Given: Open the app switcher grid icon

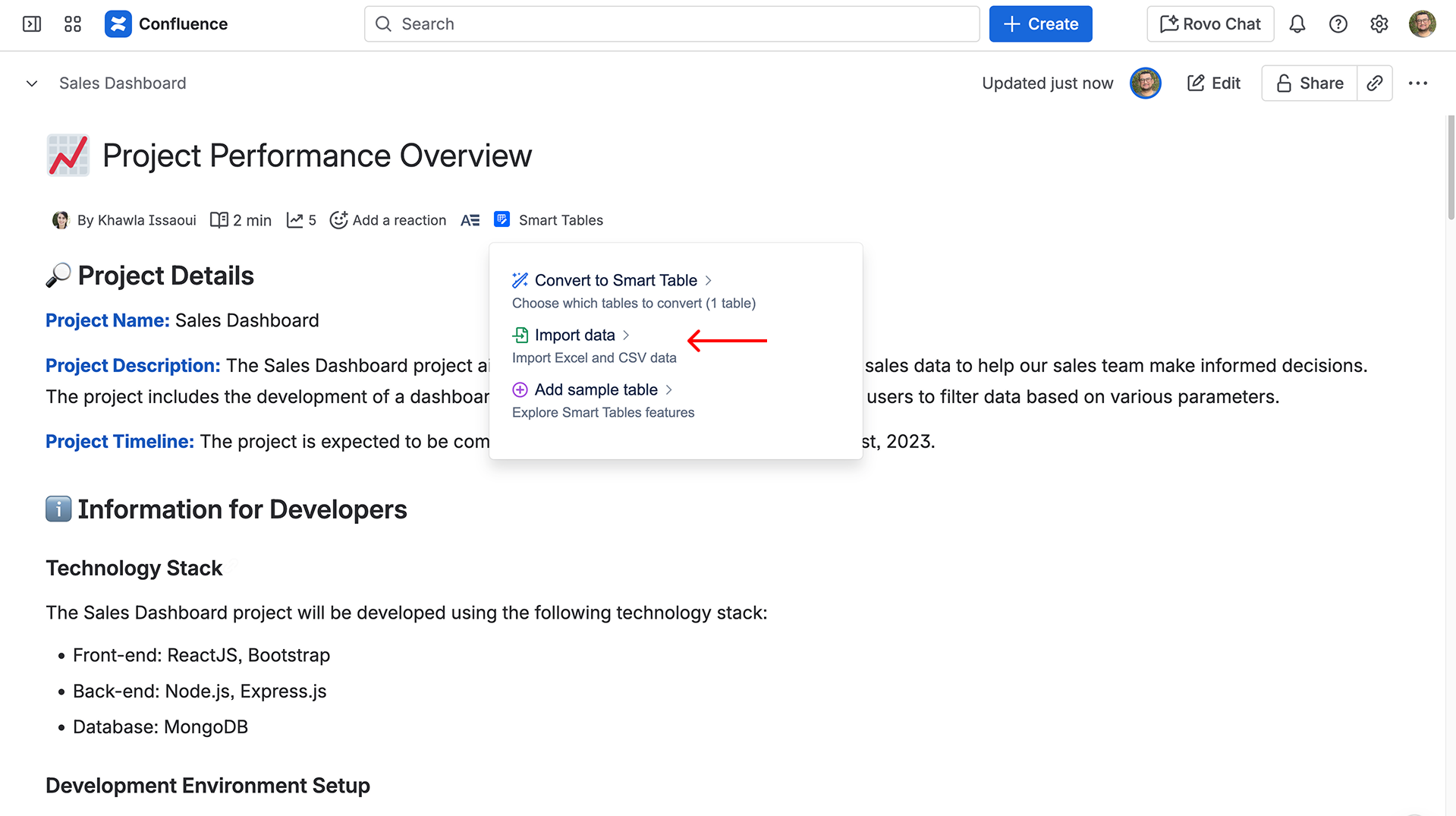Looking at the screenshot, I should pyautogui.click(x=73, y=24).
